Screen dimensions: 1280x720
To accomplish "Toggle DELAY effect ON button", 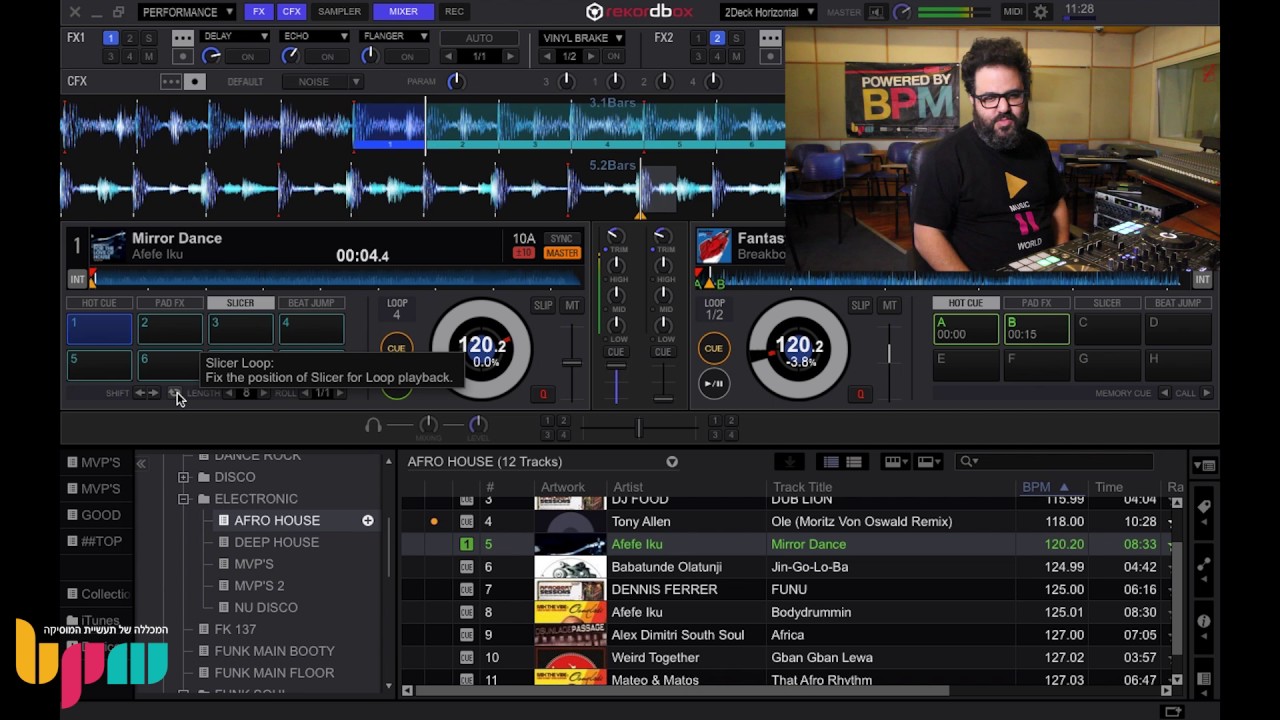I will pyautogui.click(x=247, y=57).
